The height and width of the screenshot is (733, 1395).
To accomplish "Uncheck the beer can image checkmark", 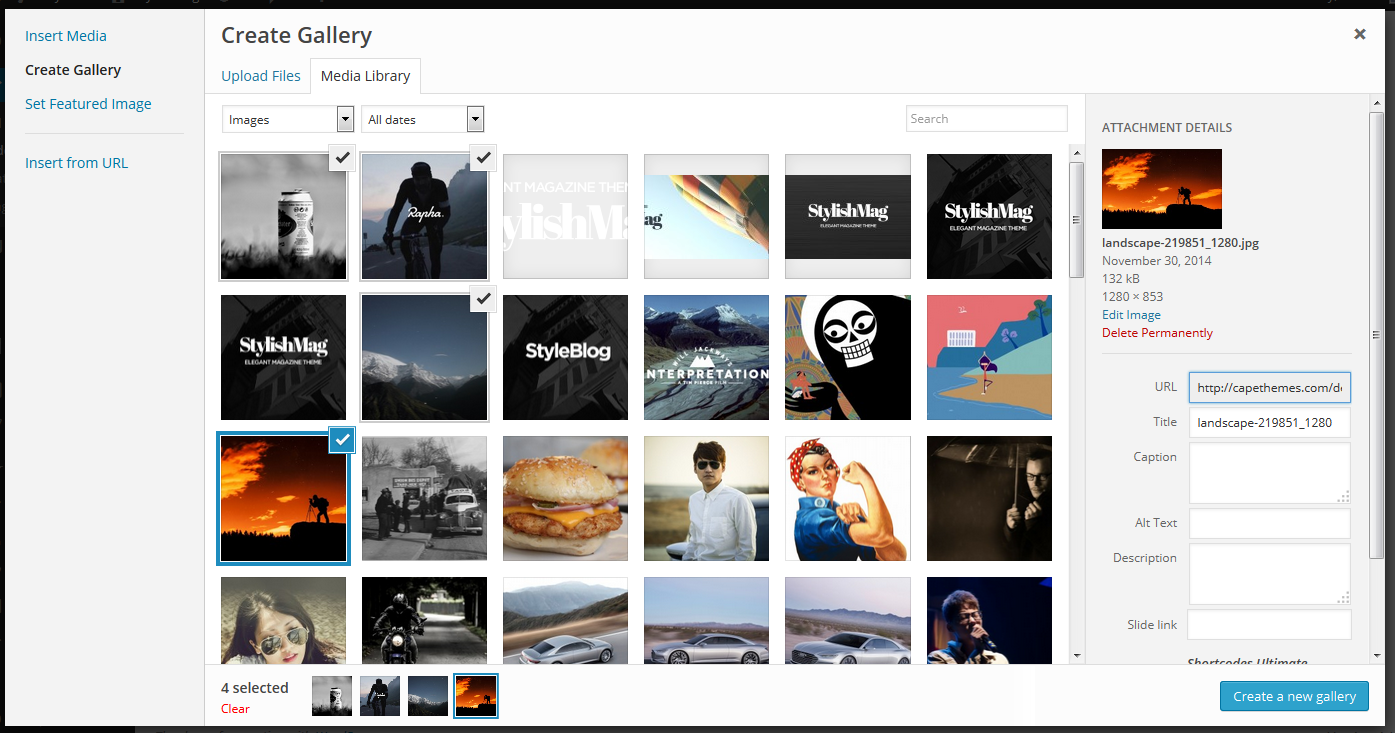I will [342, 157].
